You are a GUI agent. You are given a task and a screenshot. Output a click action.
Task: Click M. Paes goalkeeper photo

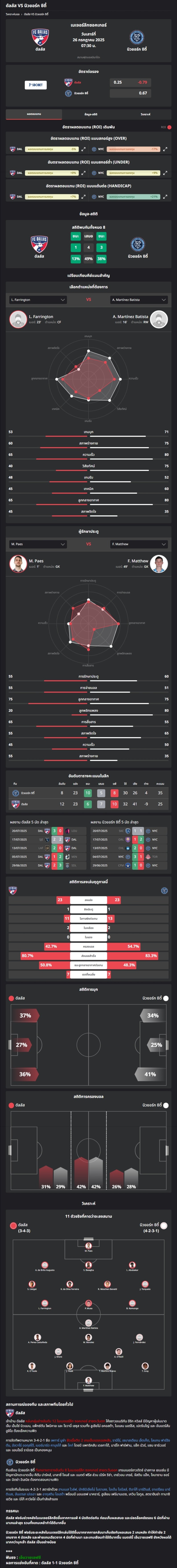coord(18,563)
